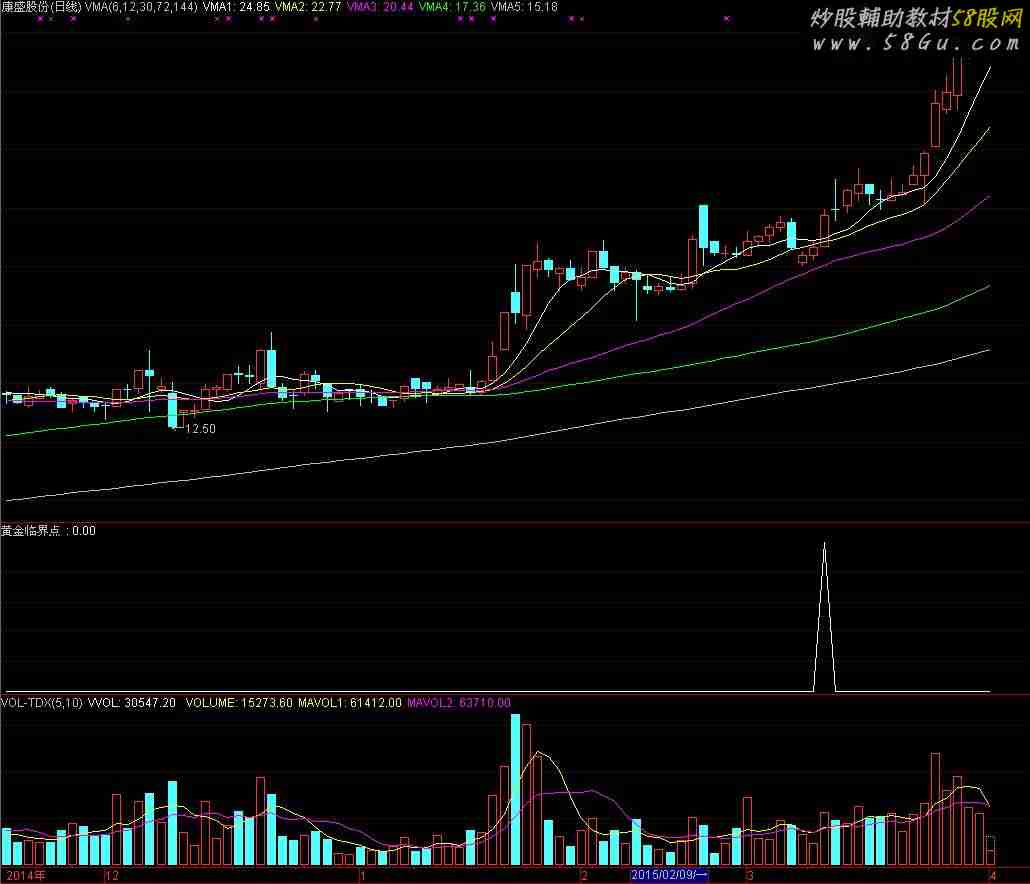This screenshot has height=884, width=1030.
Task: Click the month 4 marker on date axis
Action: [993, 875]
